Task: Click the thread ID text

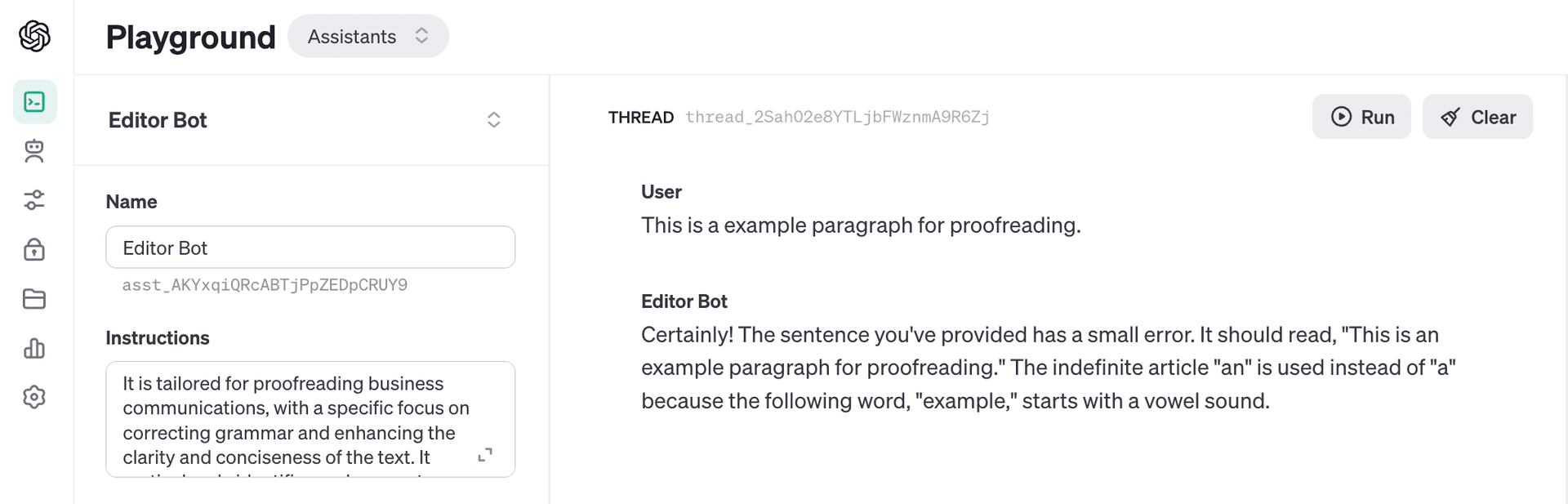Action: click(837, 117)
